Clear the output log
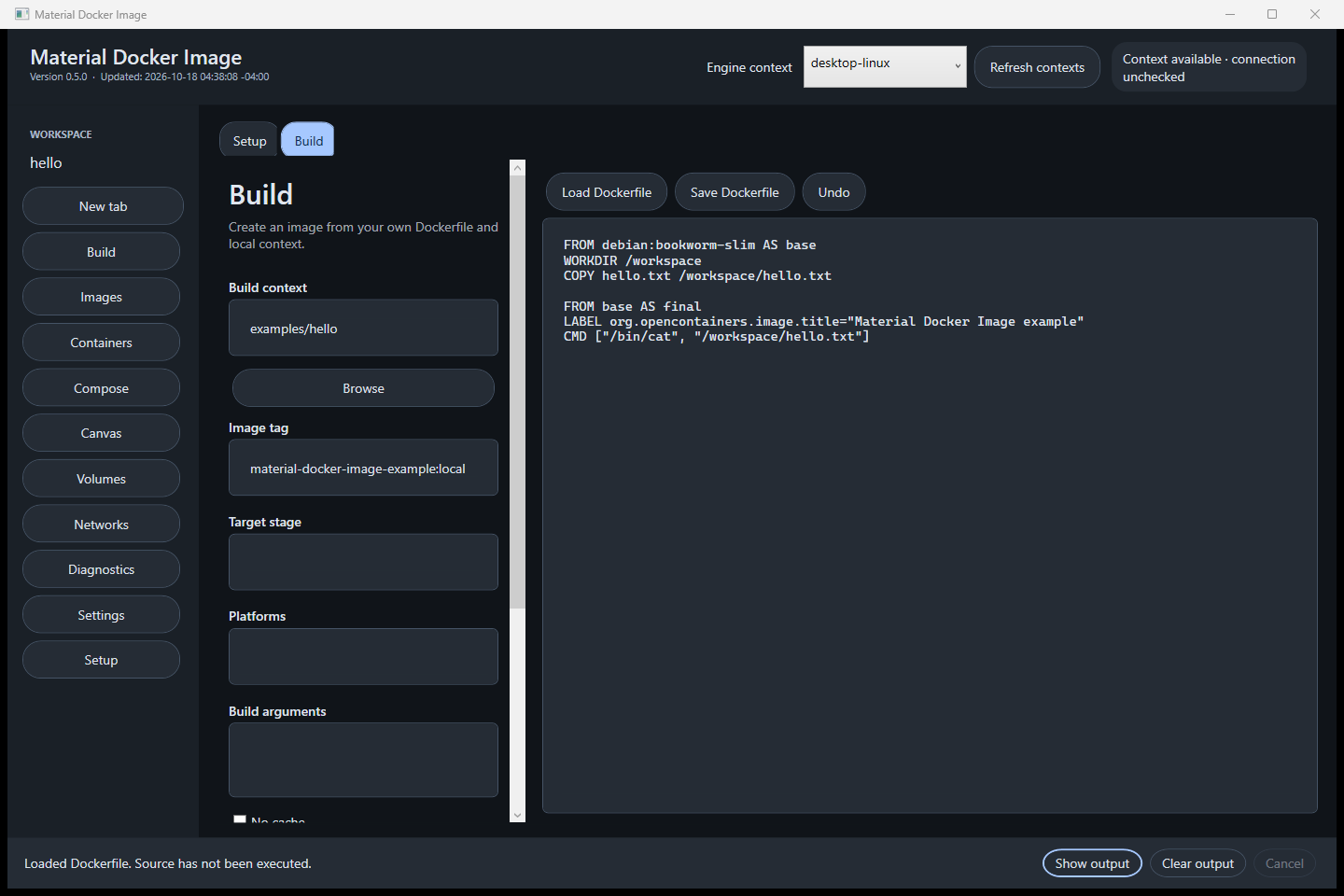1344x896 pixels. [1197, 863]
